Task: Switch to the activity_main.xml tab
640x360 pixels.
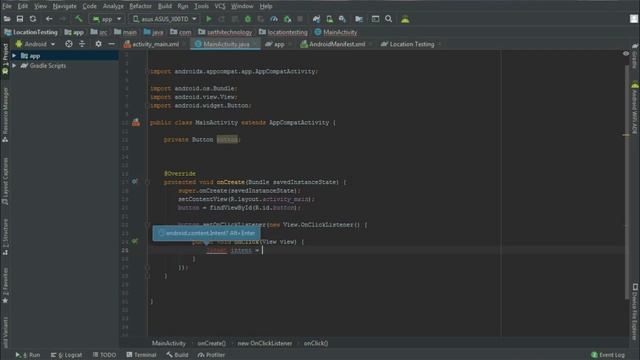Action: 155,44
